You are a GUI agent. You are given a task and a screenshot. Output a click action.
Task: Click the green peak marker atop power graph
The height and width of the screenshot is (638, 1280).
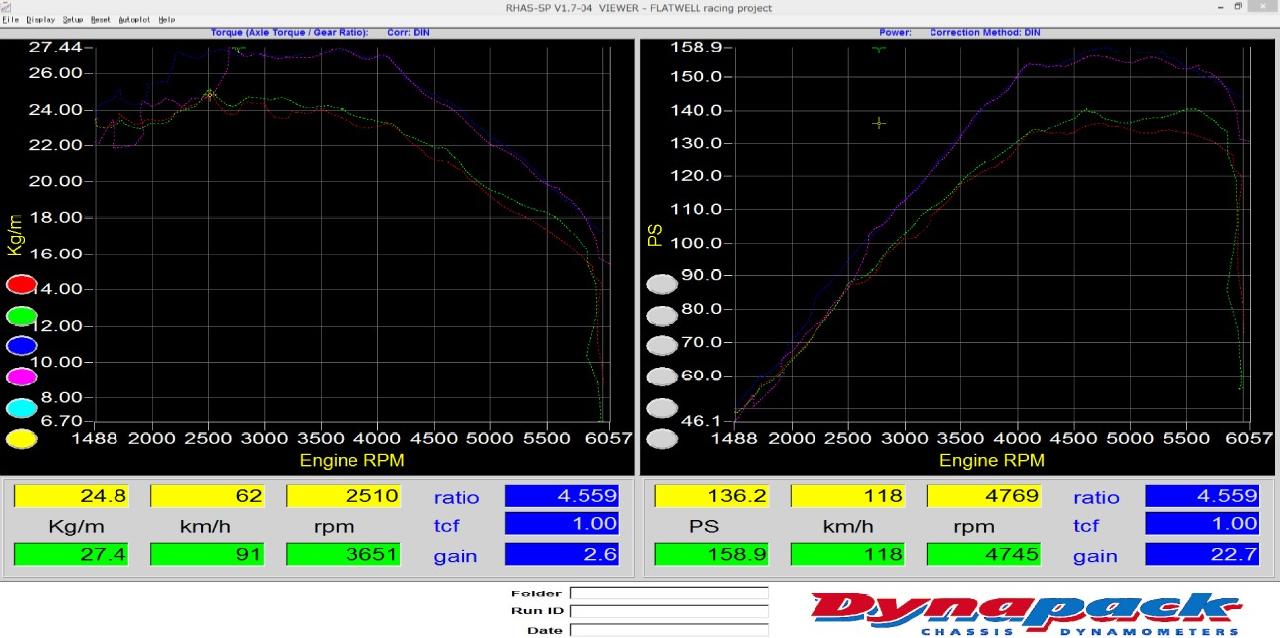[x=879, y=48]
